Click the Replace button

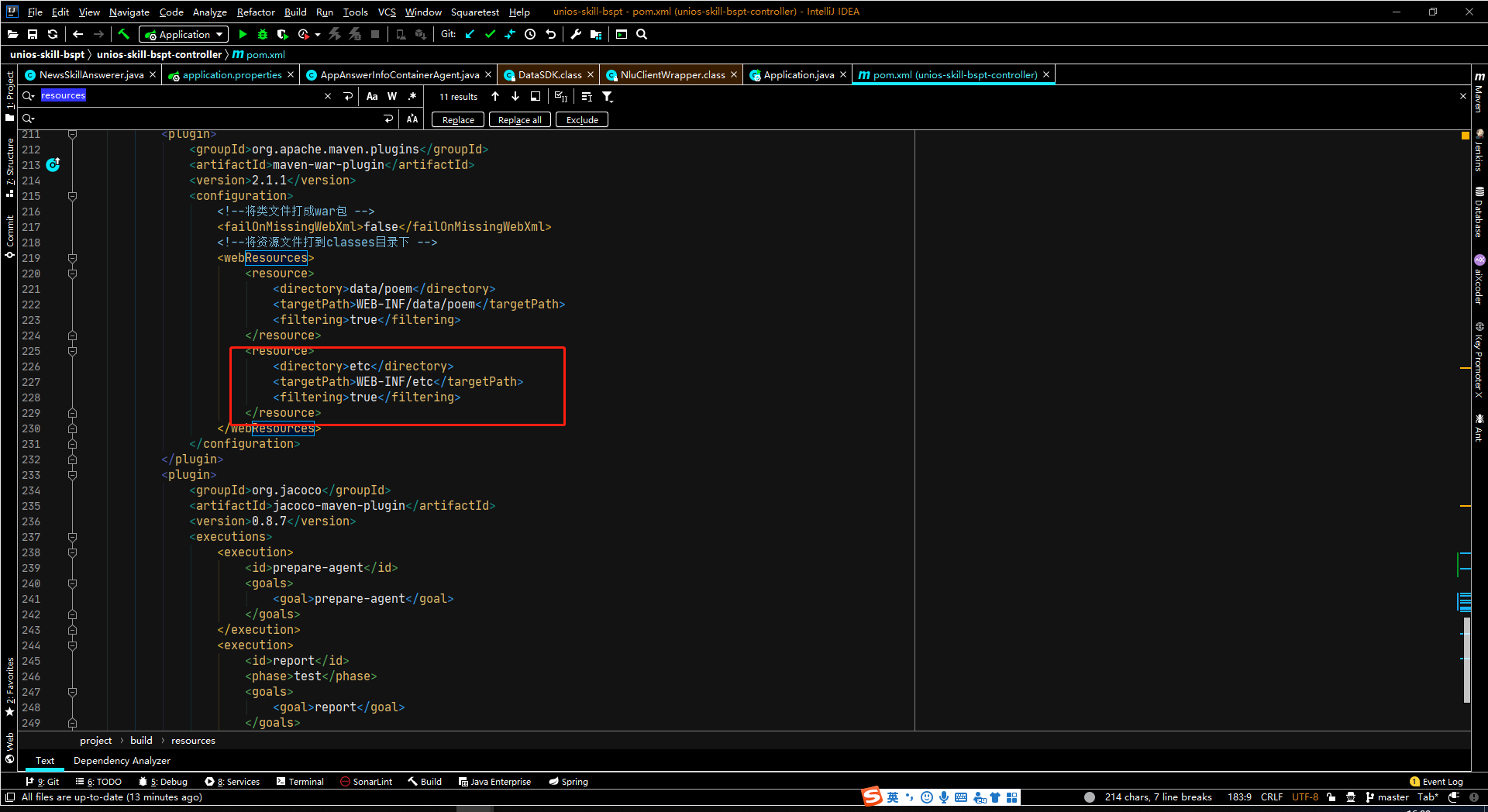(x=458, y=119)
